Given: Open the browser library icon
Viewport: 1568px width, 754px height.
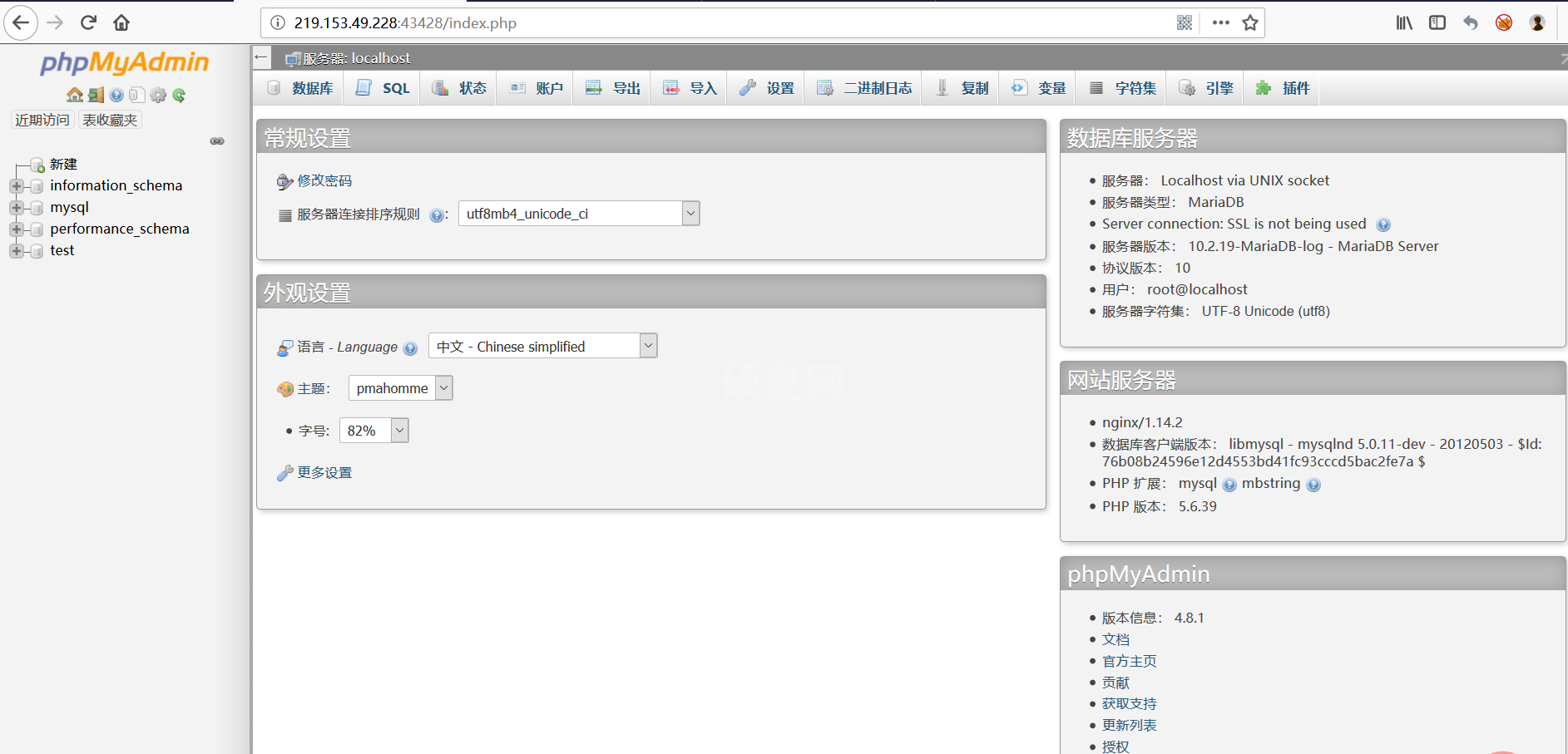Looking at the screenshot, I should [x=1404, y=22].
